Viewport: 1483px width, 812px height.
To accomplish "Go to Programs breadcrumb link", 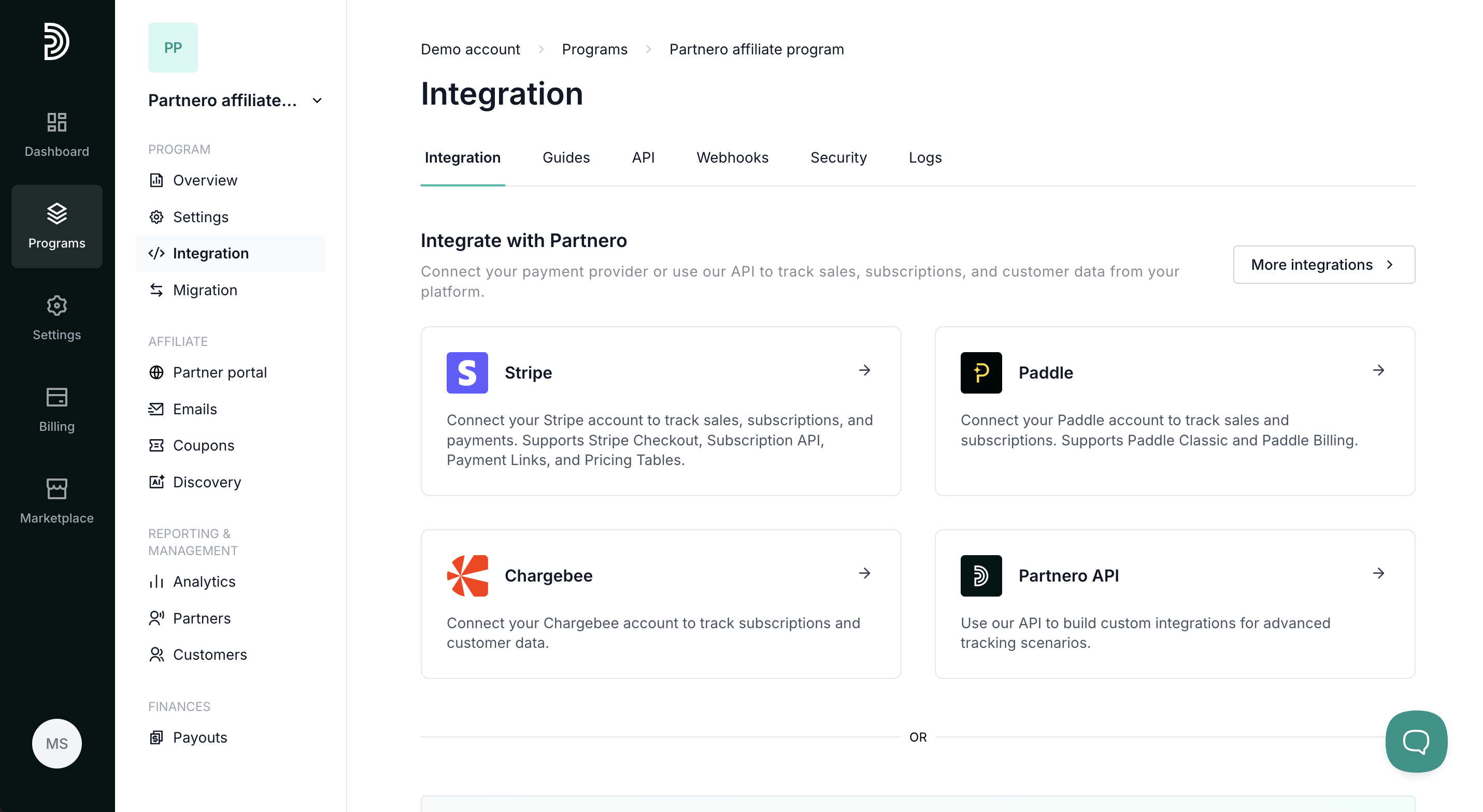I will click(x=594, y=50).
